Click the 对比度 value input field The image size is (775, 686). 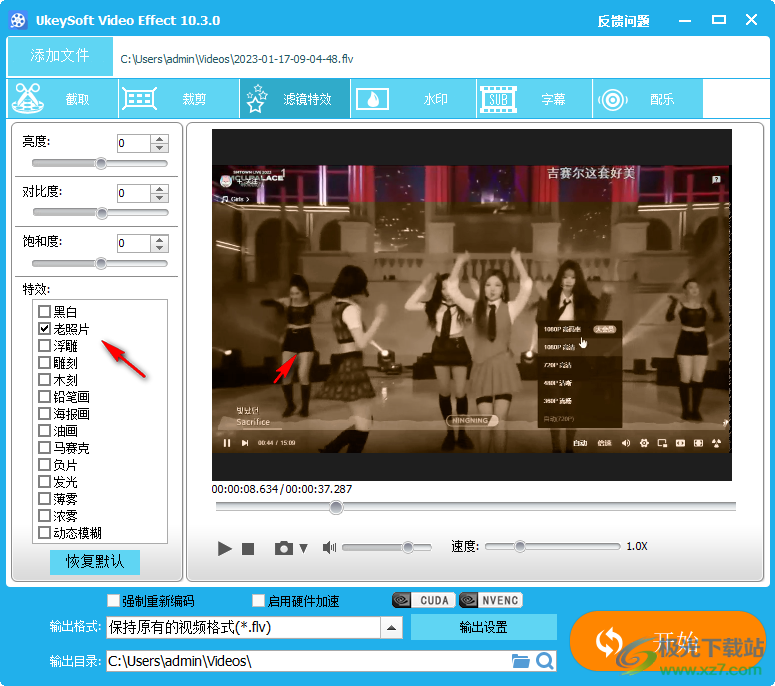point(133,193)
